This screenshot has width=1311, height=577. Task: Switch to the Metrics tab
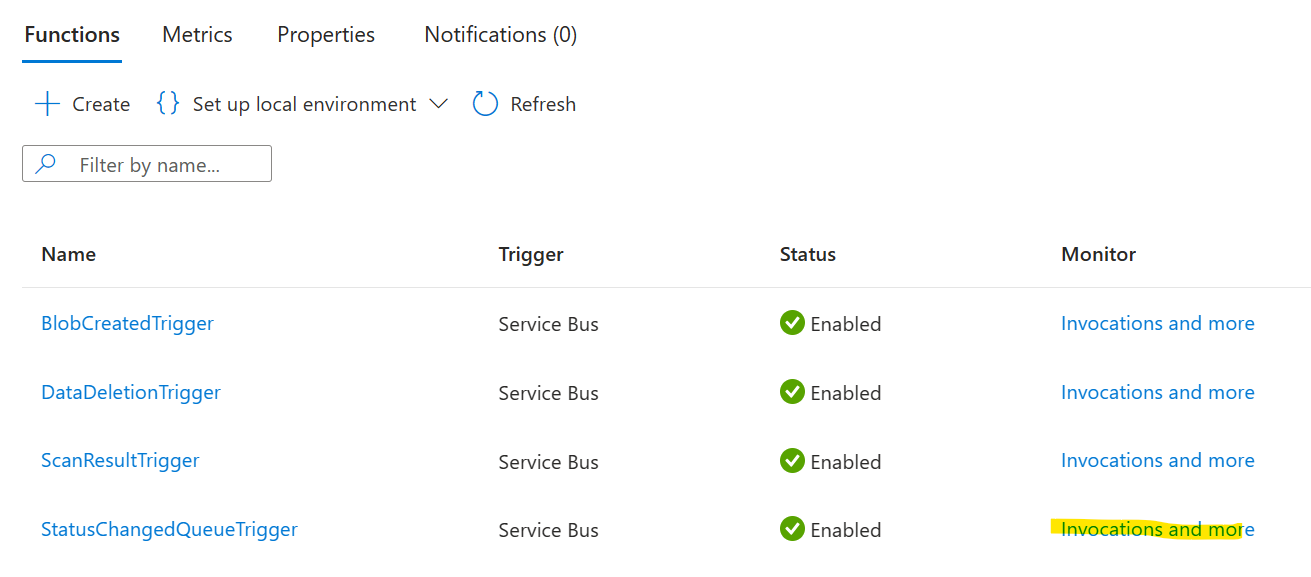(x=197, y=35)
